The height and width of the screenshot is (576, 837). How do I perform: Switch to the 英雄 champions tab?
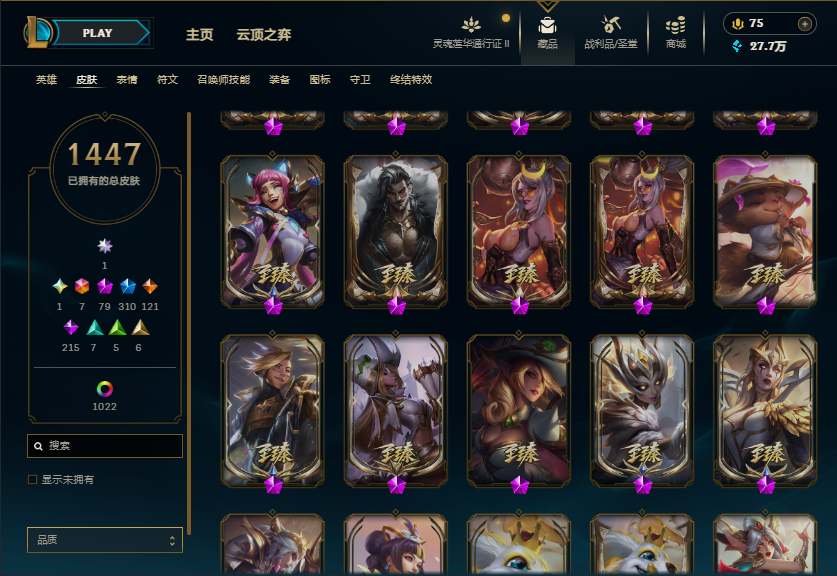46,80
